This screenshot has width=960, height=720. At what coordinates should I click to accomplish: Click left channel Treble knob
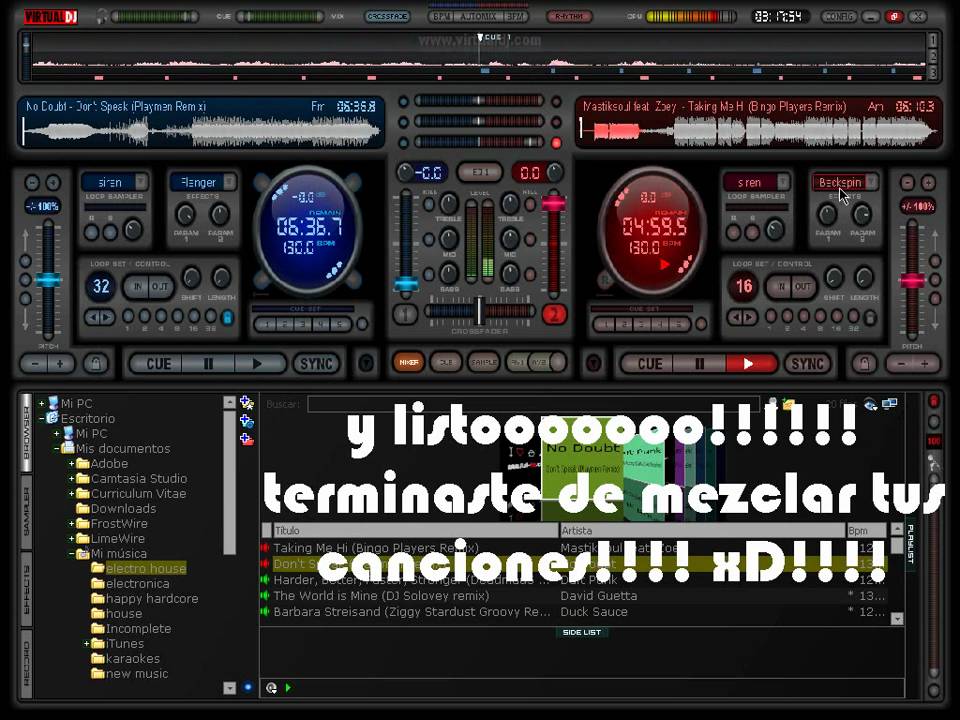pos(449,204)
